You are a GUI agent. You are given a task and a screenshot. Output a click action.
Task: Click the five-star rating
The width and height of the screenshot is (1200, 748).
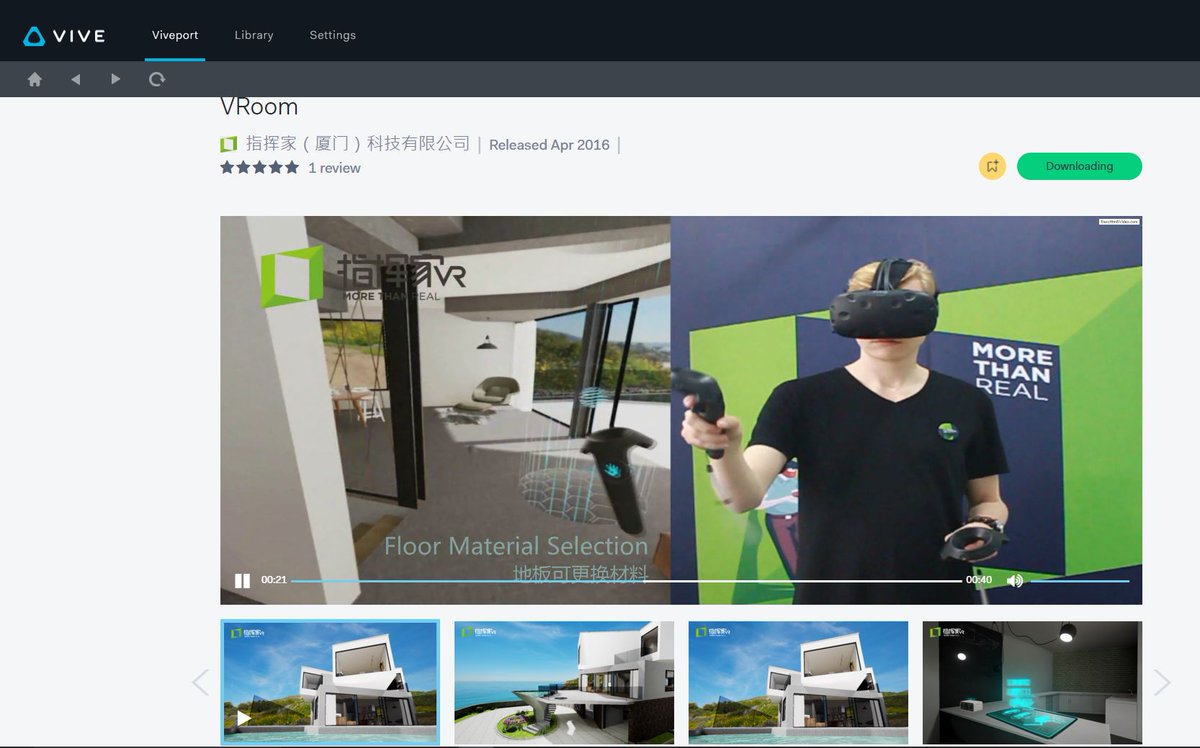(260, 168)
